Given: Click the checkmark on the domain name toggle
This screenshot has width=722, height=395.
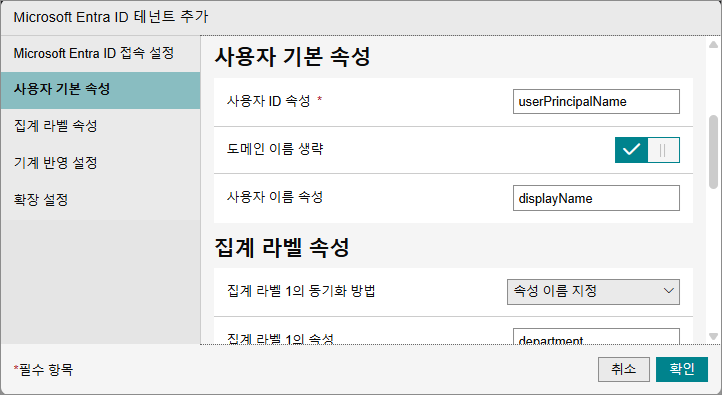Looking at the screenshot, I should (631, 150).
